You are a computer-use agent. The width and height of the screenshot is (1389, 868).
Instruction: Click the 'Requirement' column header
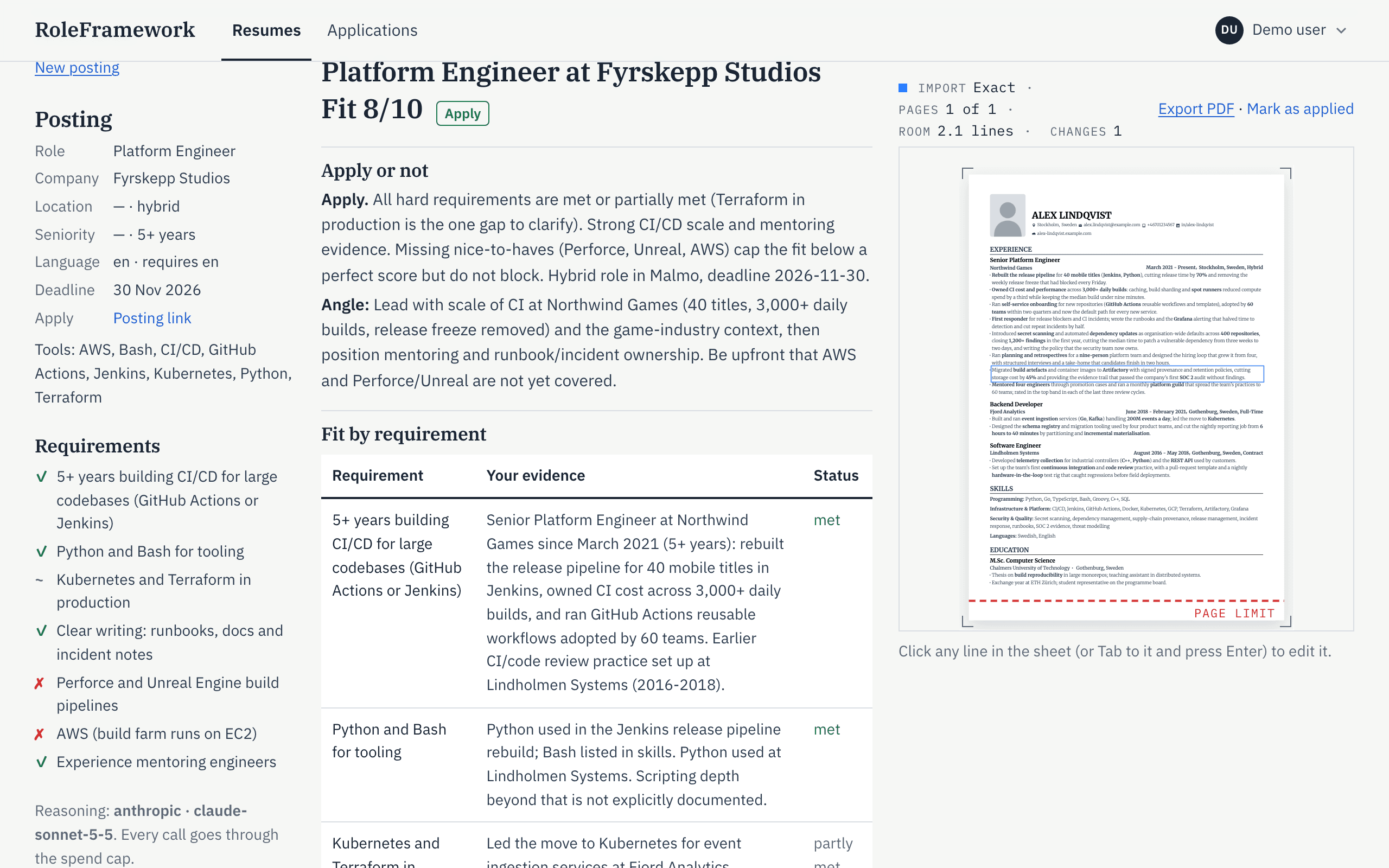378,475
